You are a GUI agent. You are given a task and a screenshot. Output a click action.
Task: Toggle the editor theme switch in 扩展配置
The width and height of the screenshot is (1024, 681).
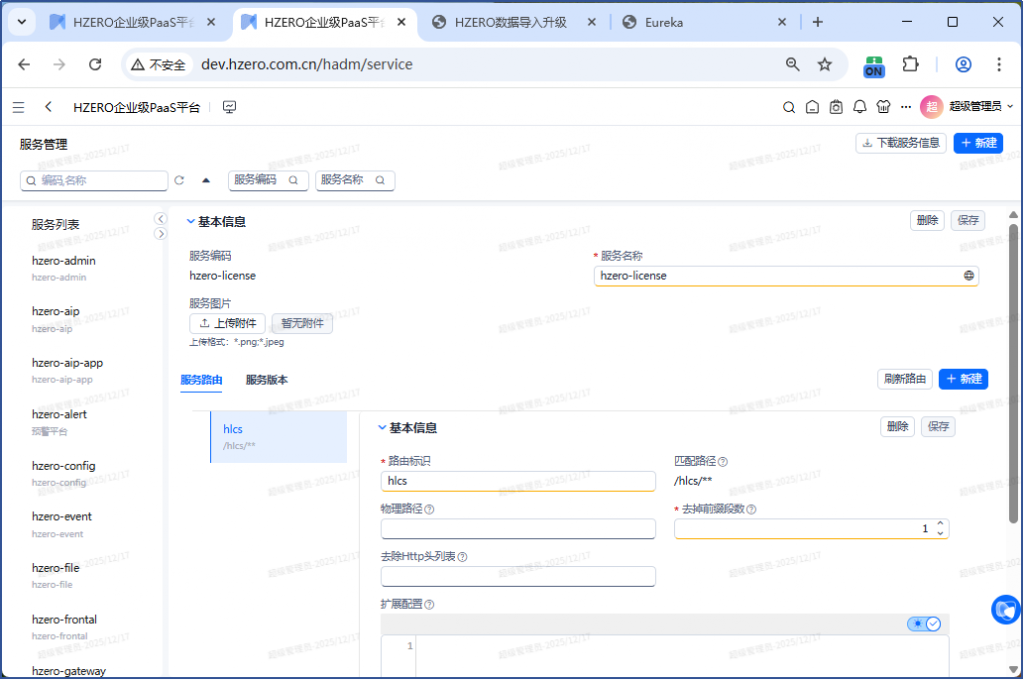coord(924,624)
